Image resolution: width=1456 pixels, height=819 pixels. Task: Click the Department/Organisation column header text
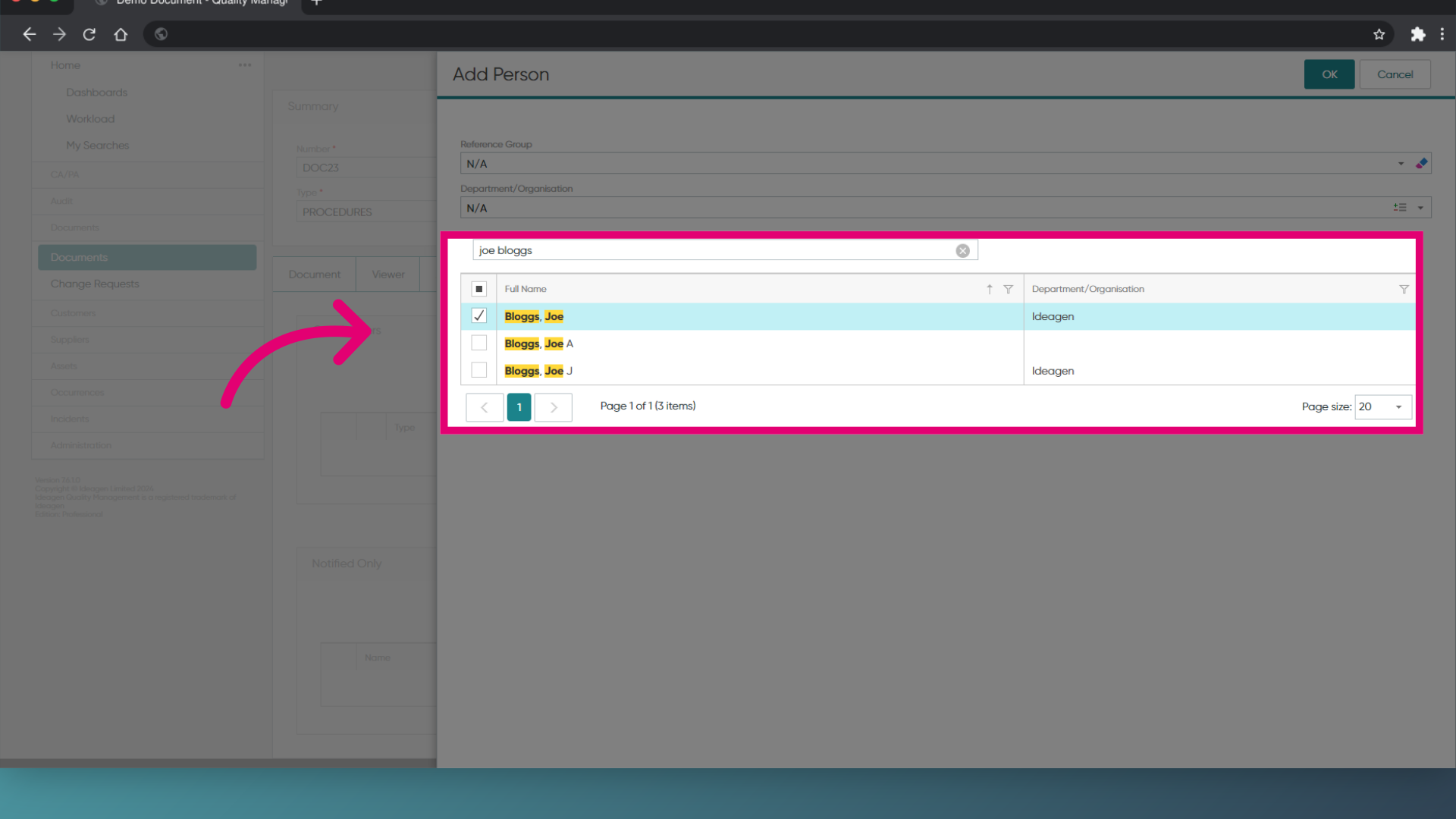coord(1087,289)
